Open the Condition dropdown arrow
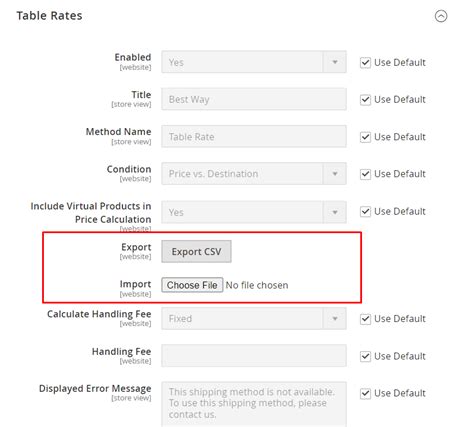474x427 pixels. [335, 174]
